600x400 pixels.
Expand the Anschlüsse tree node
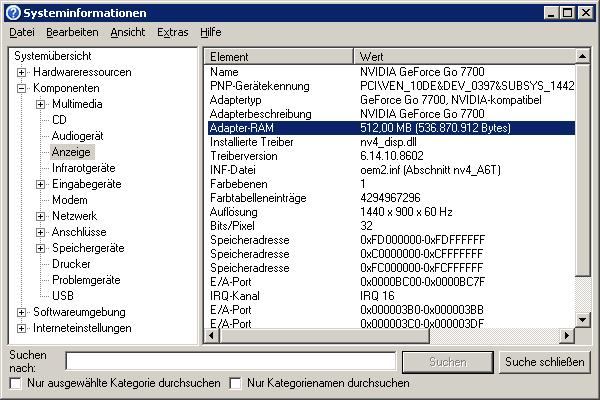pyautogui.click(x=41, y=232)
